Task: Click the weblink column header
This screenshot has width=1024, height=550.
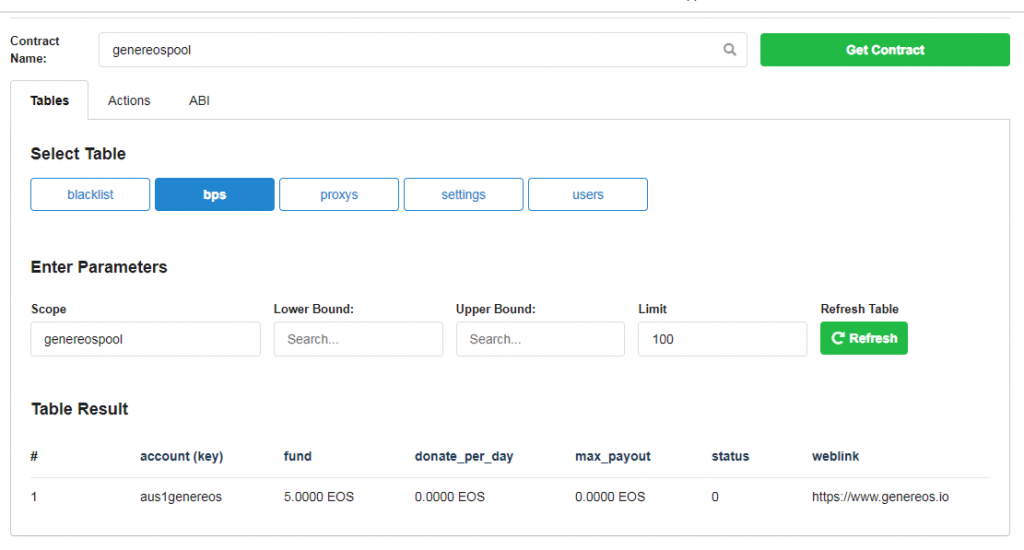Action: click(835, 457)
